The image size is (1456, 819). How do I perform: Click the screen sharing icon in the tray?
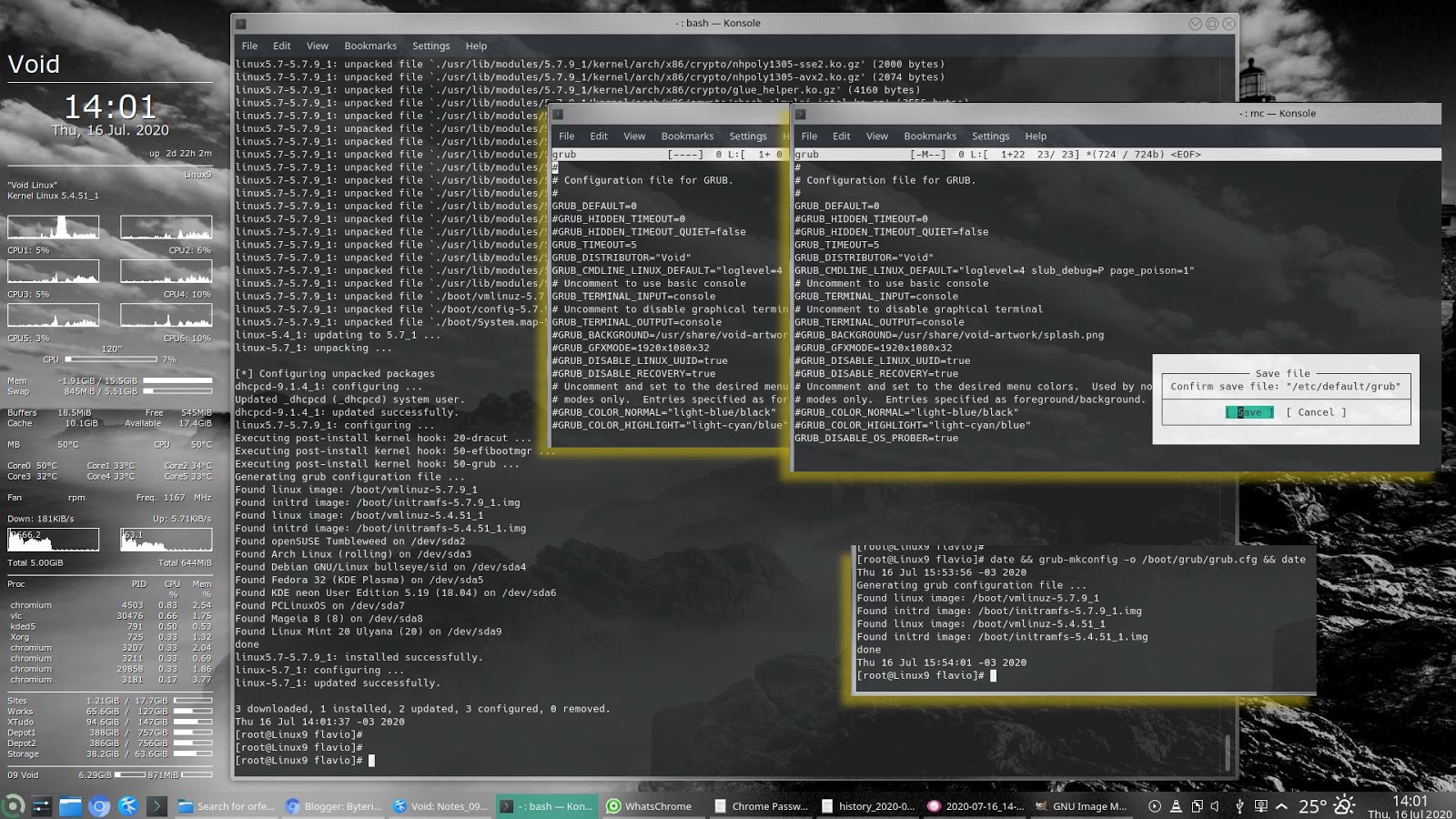coord(1261,806)
